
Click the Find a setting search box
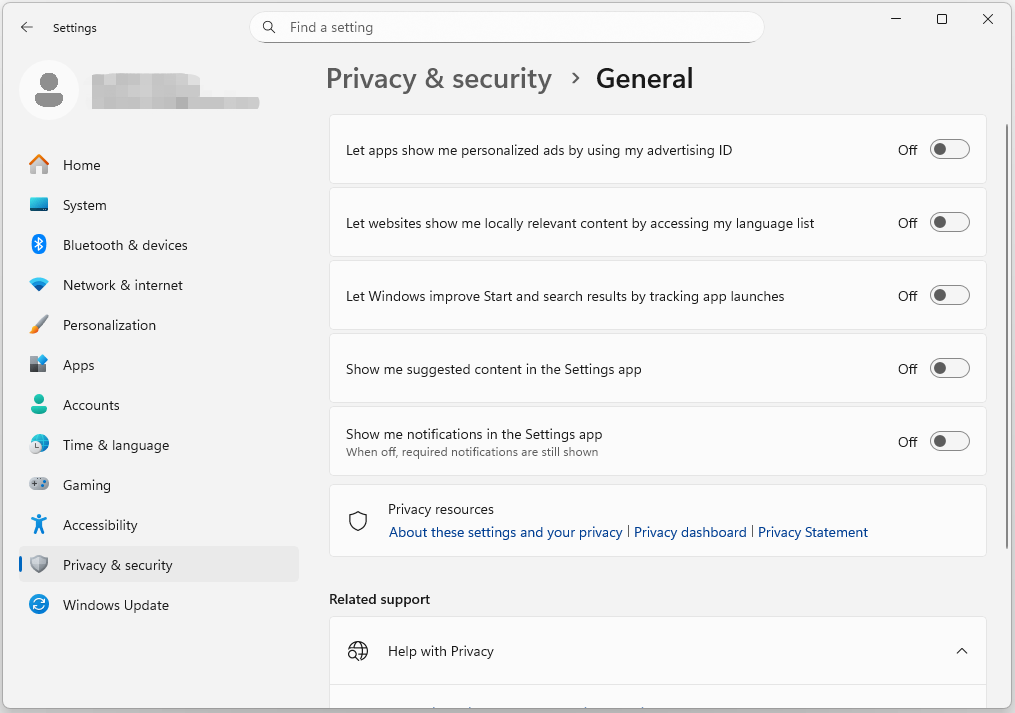(505, 27)
